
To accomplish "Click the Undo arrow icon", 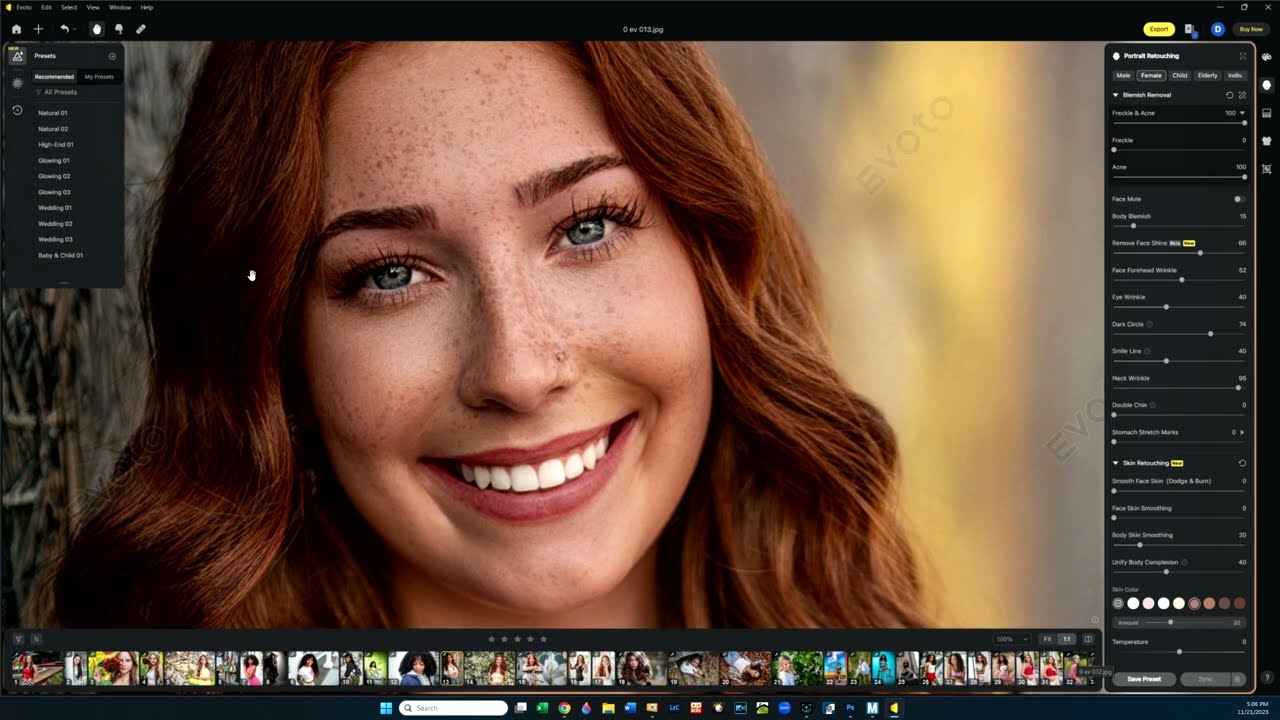I will click(x=64, y=29).
